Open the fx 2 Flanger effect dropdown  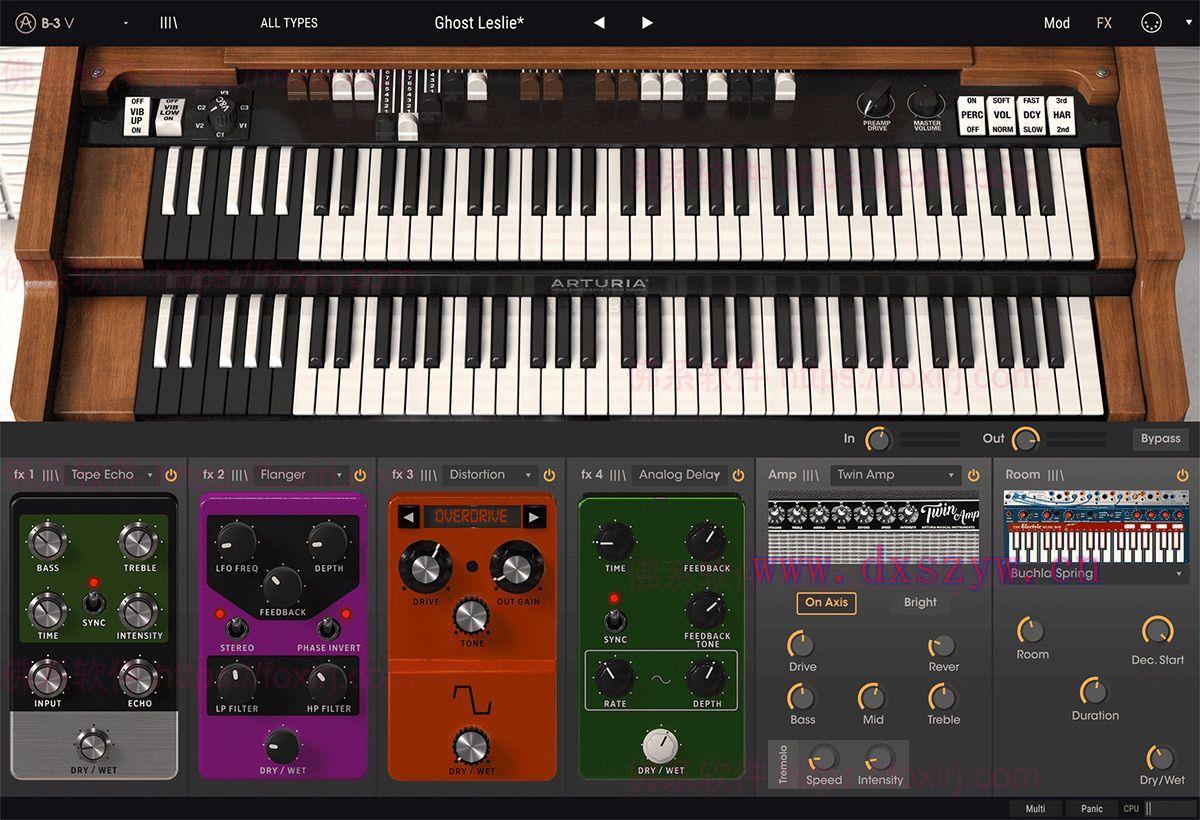pos(300,475)
